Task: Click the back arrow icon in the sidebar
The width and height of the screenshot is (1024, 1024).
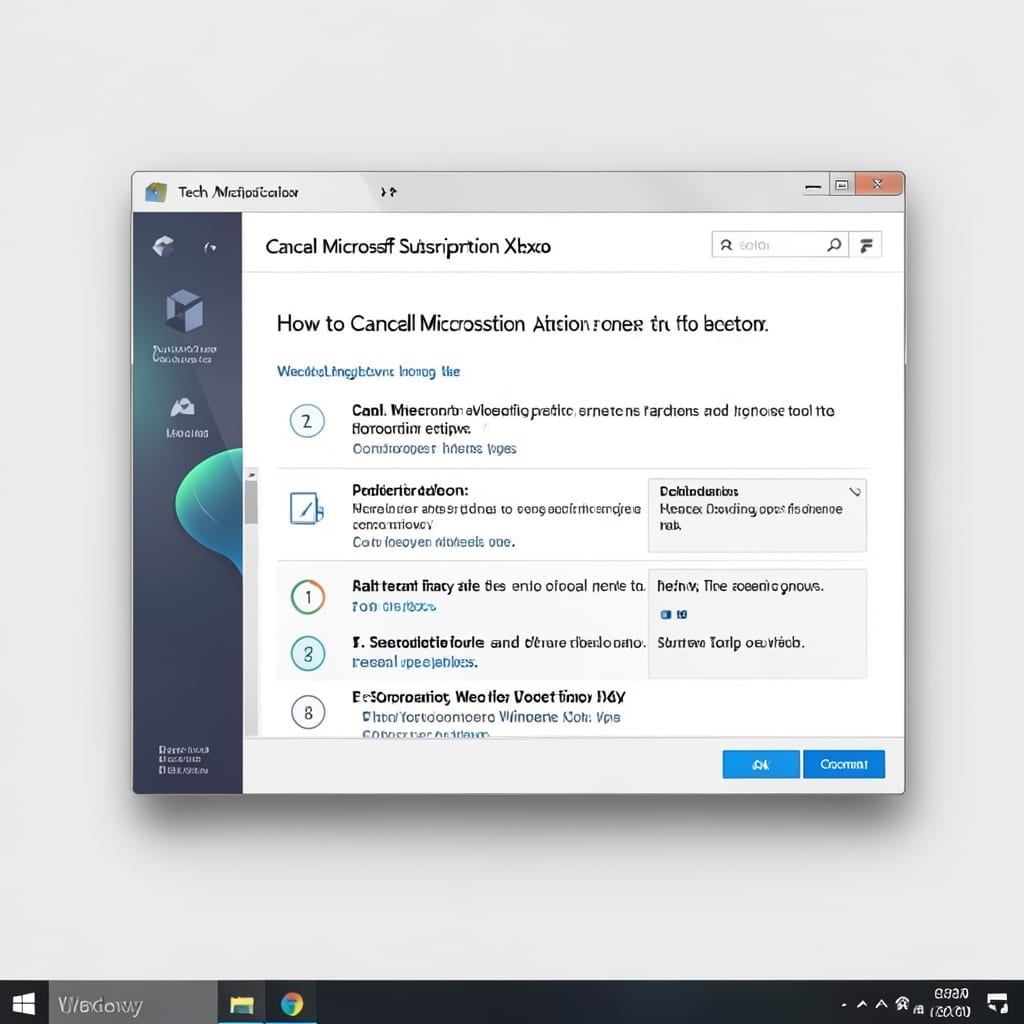Action: pos(210,248)
